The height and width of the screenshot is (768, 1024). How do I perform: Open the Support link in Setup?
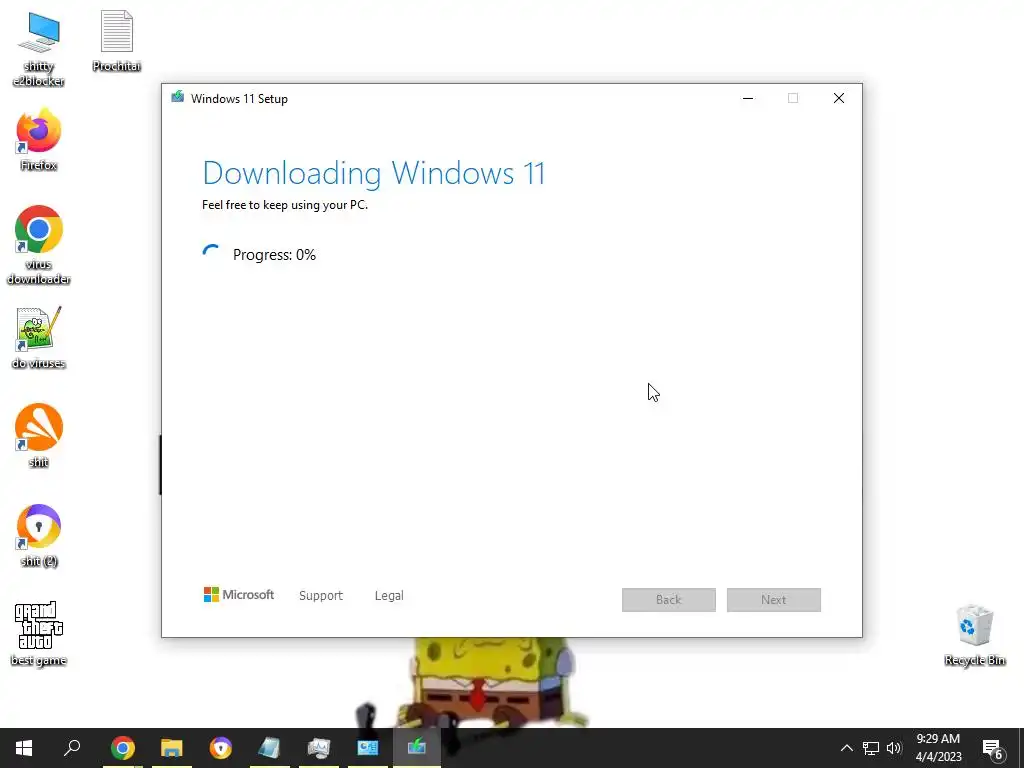pyautogui.click(x=321, y=596)
